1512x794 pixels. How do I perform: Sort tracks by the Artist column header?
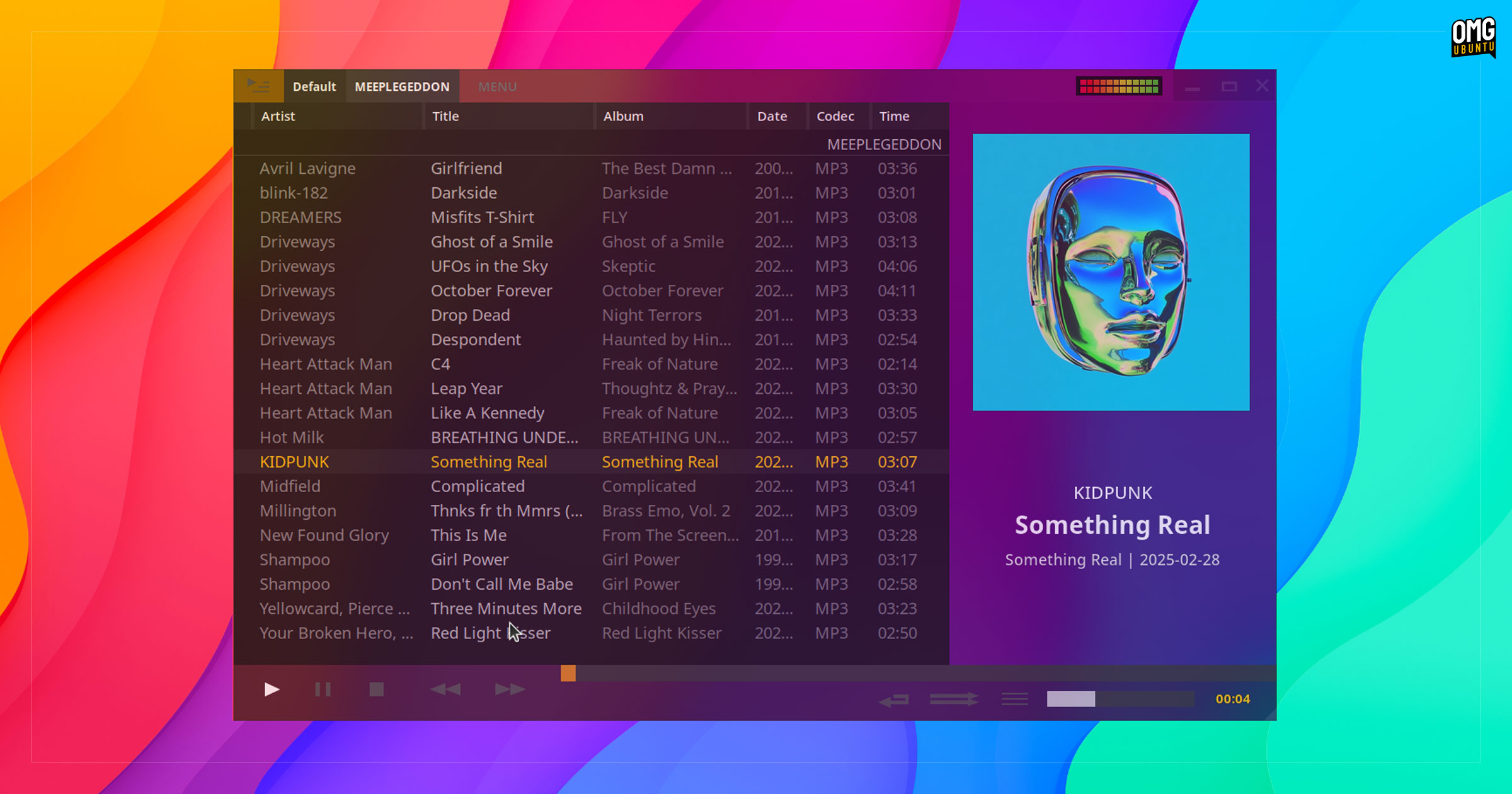point(277,116)
